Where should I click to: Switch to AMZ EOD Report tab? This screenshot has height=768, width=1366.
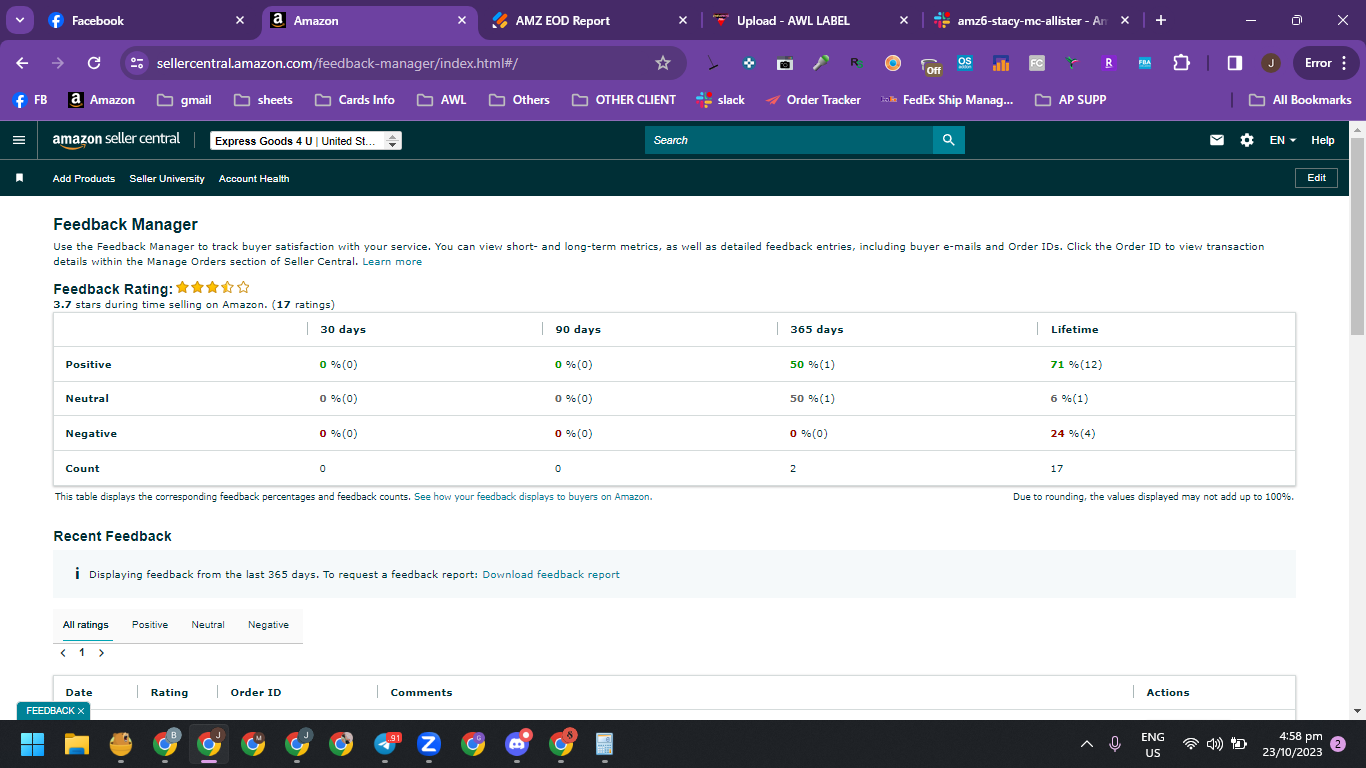[591, 20]
